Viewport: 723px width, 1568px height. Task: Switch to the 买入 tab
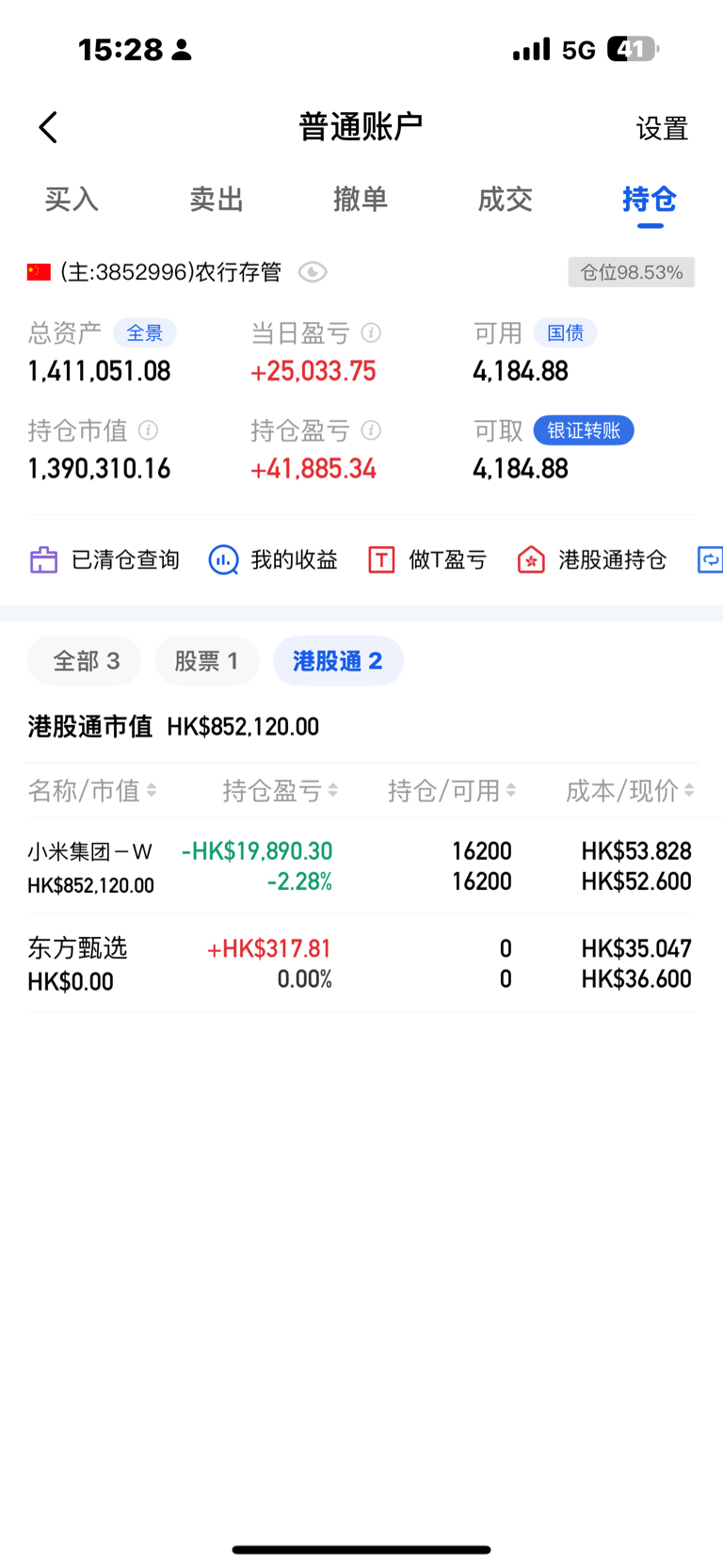tap(72, 199)
